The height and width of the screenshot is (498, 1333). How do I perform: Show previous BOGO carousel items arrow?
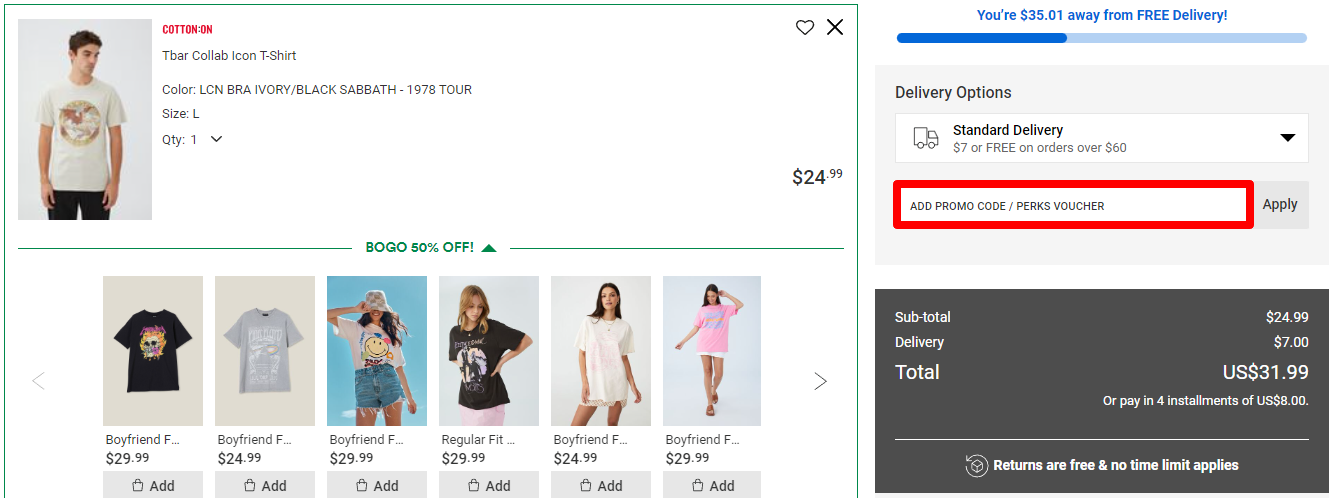(39, 381)
